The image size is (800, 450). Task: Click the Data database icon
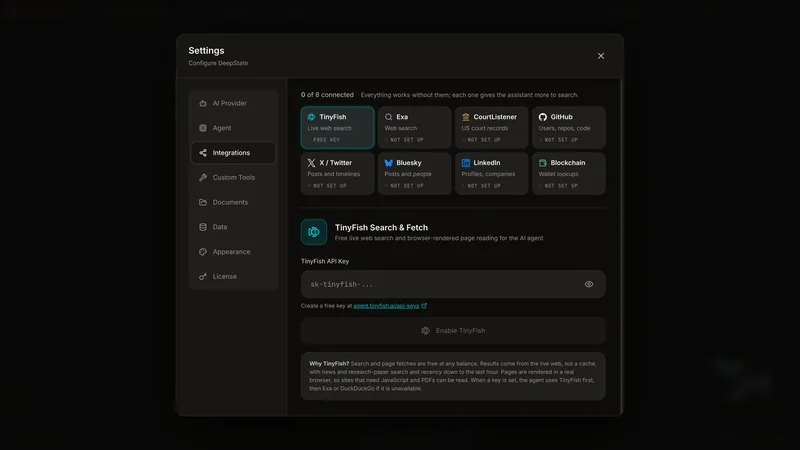[203, 227]
